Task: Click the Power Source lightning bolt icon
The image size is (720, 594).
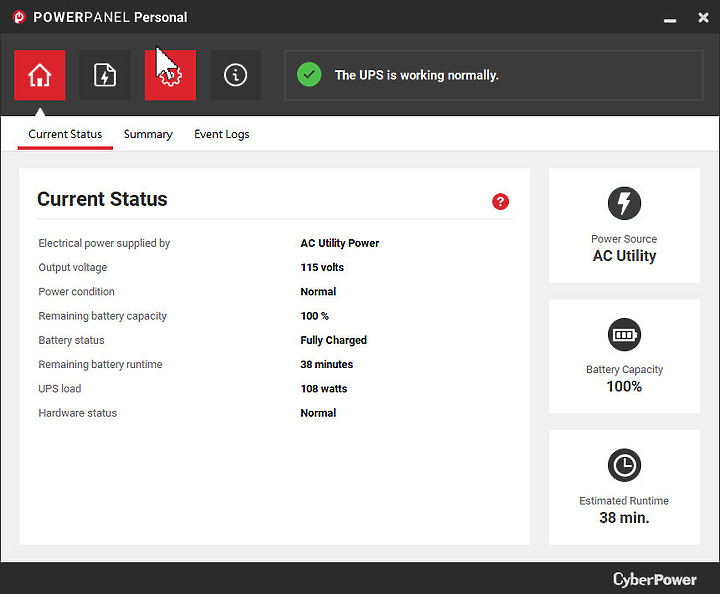Action: pos(624,203)
